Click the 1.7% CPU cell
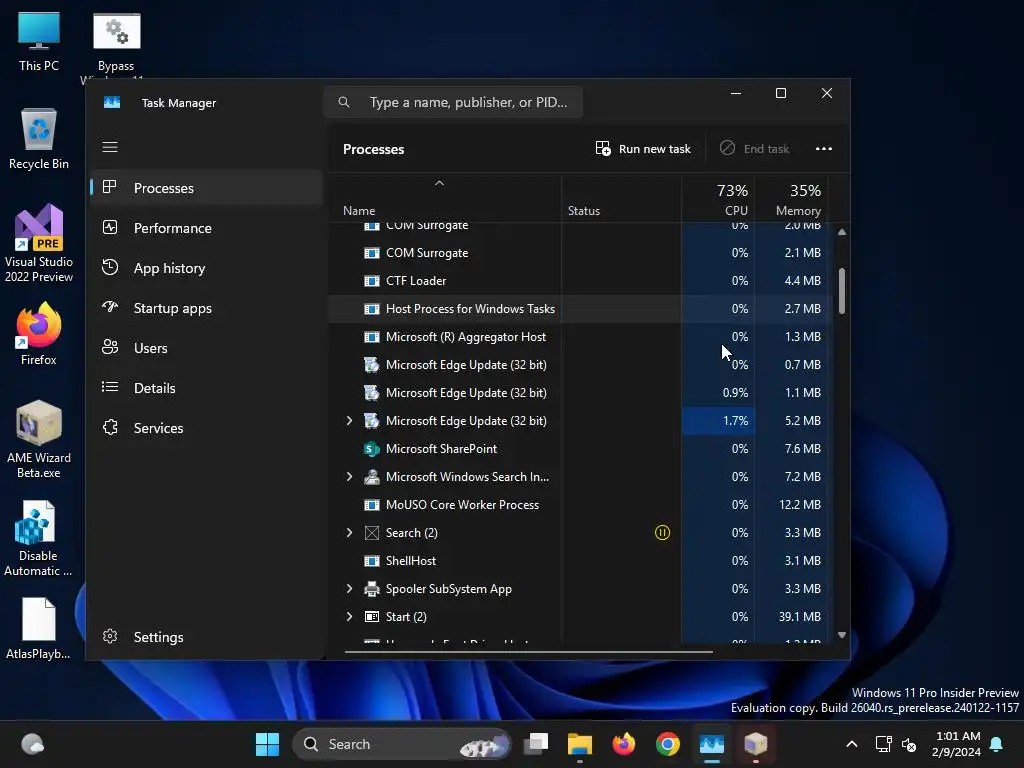Image resolution: width=1024 pixels, height=768 pixels. (x=718, y=421)
